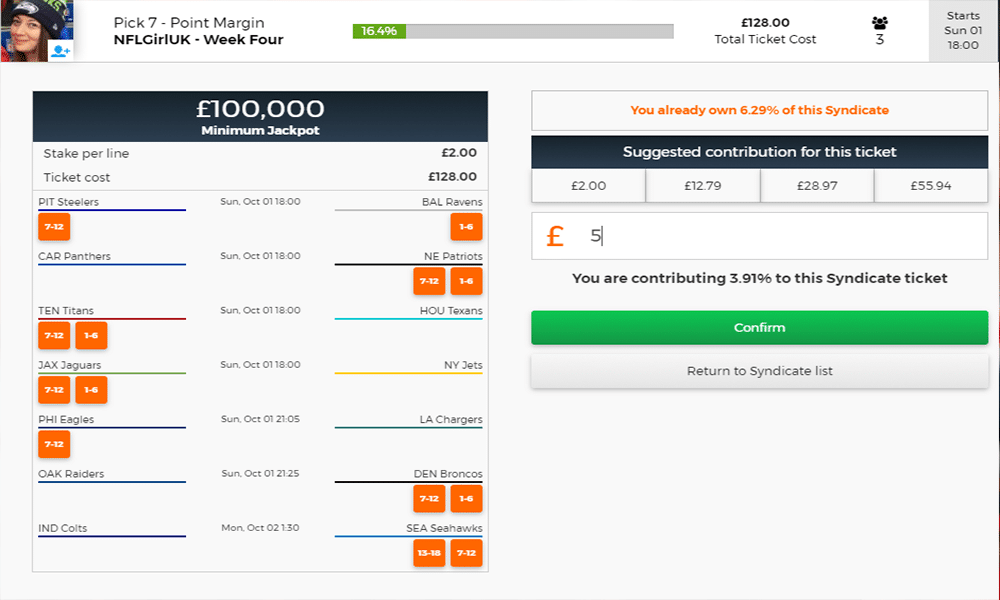Image resolution: width=1000 pixels, height=600 pixels.
Task: Click the follow user icon on avatar
Action: coord(60,50)
